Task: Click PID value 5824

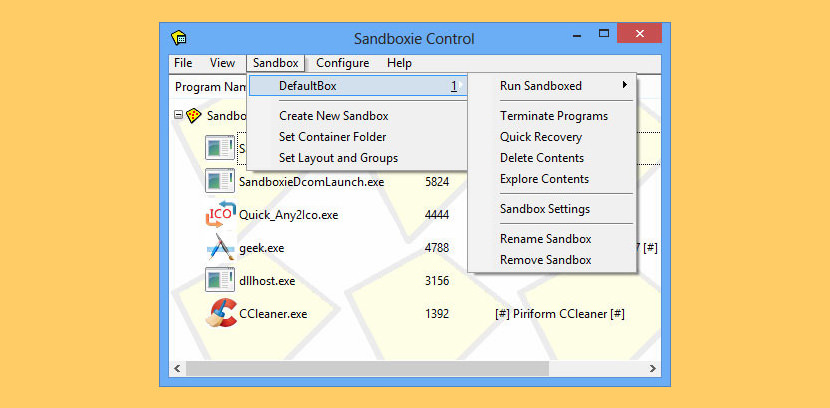Action: coord(437,182)
